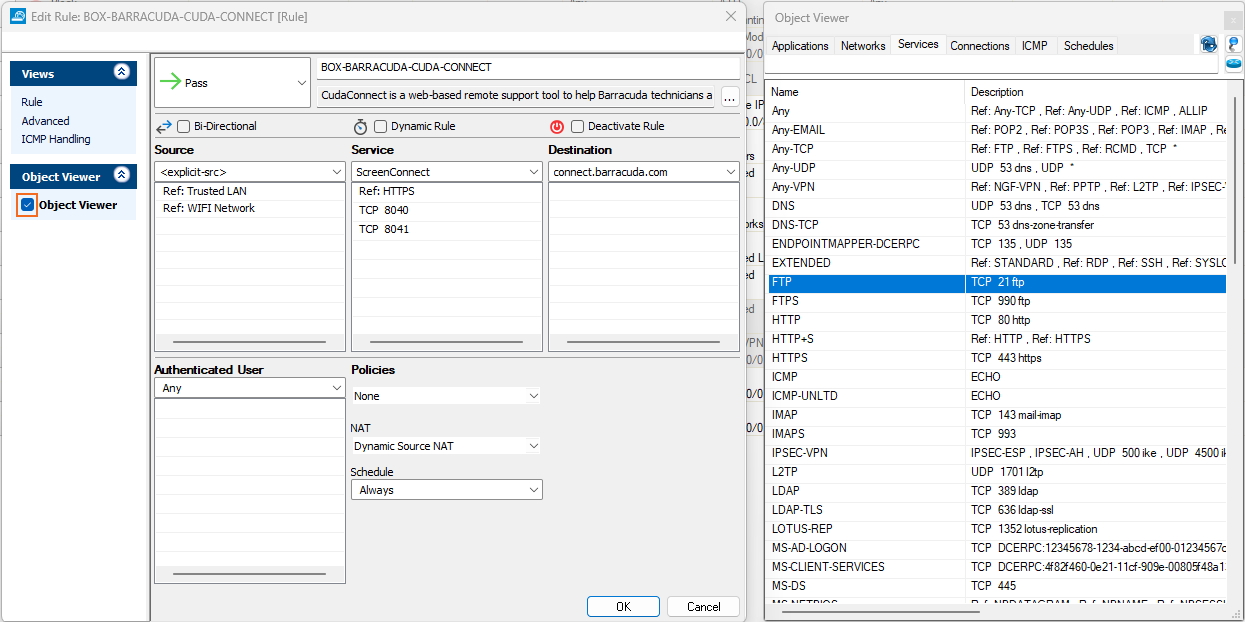Switch to the Connections tab
Image resolution: width=1245 pixels, height=622 pixels.
click(x=980, y=46)
